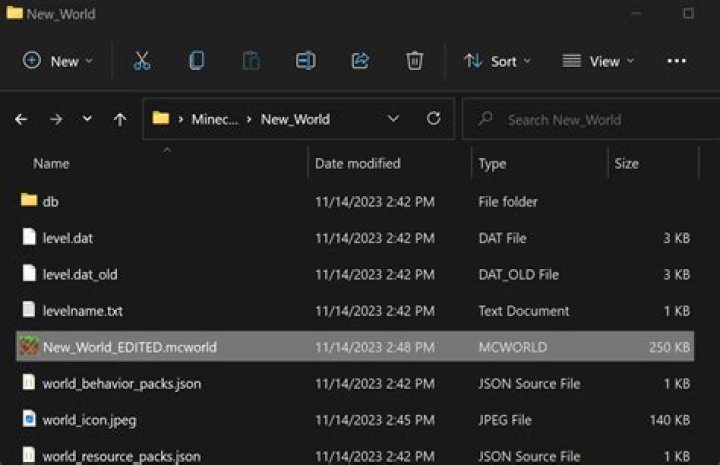The width and height of the screenshot is (720, 465).
Task: Open the See more ellipsis menu
Action: pos(677,61)
